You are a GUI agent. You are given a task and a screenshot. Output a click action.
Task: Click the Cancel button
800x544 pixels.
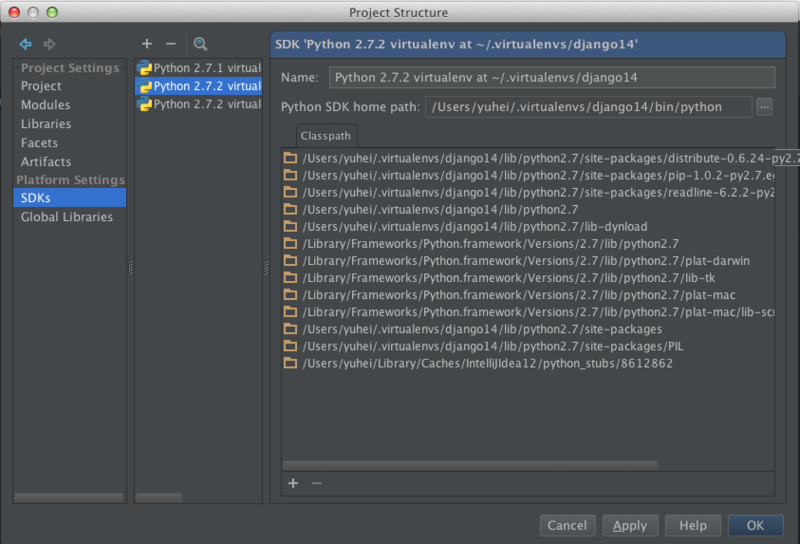567,525
